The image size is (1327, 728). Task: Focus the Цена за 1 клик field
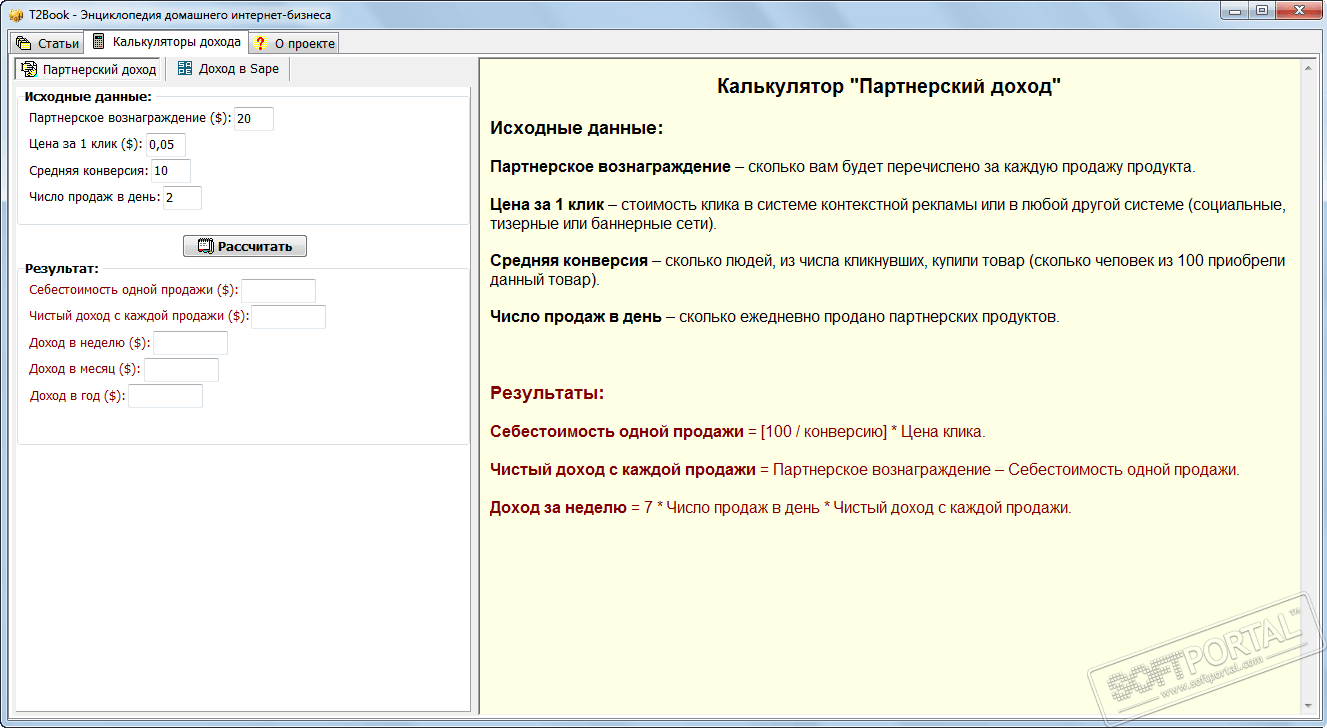tap(166, 145)
